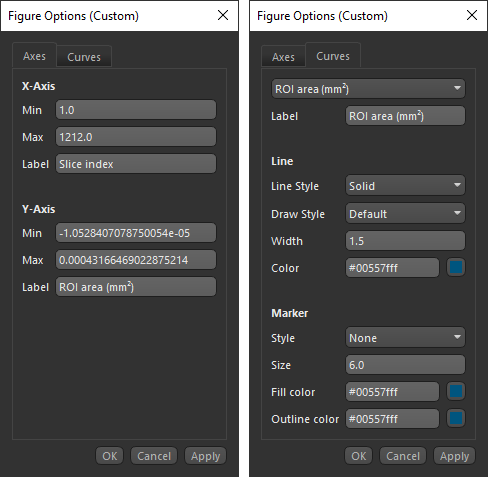Open the Draw Style dropdown
488x477 pixels.
click(x=405, y=214)
